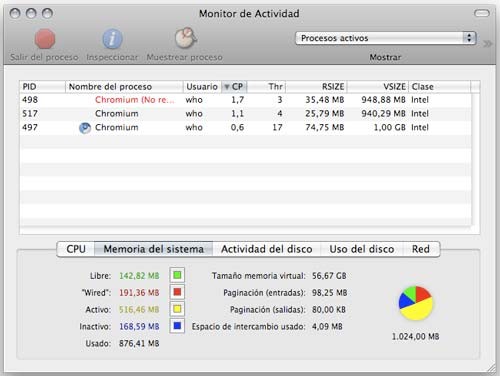Click the green Libre color swatch
The width and height of the screenshot is (500, 376).
point(177,275)
